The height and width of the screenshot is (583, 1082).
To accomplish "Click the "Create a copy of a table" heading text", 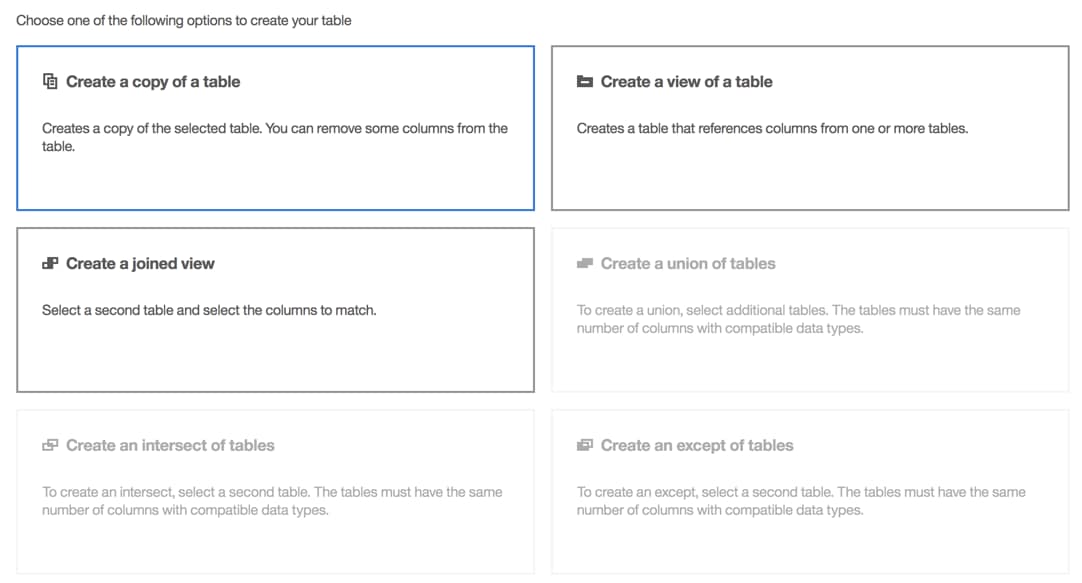I will point(153,82).
